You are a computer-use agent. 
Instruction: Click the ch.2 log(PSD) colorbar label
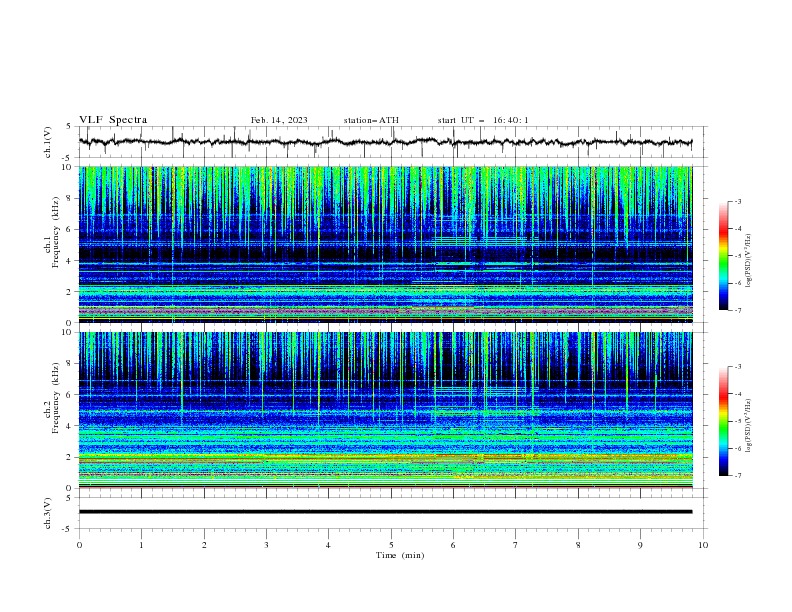pos(749,425)
